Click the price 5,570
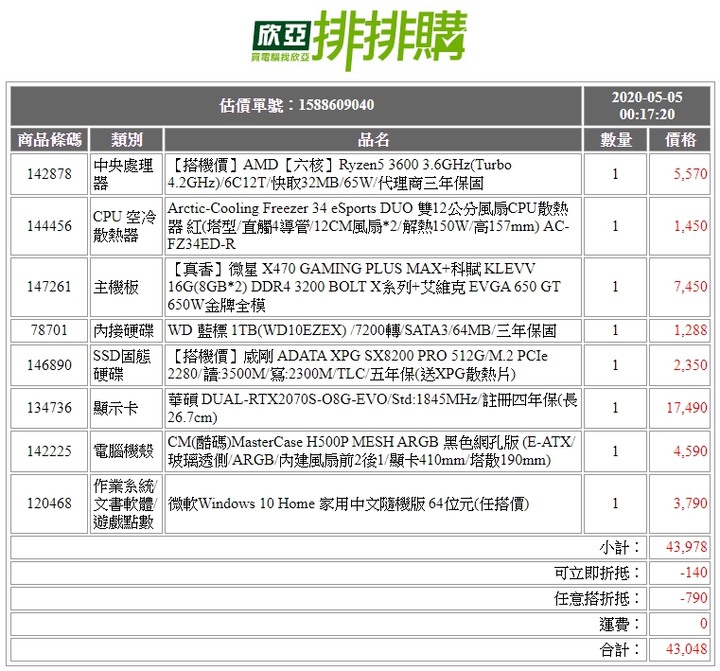Image resolution: width=720 pixels, height=671 pixels. pos(690,174)
